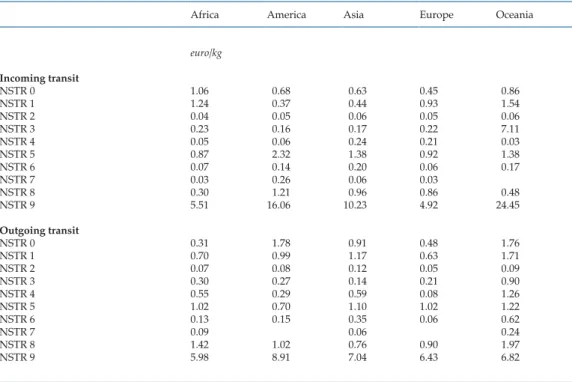Viewport: 572px width, 382px height.
Task: Click the value 0.93 in Europe column
Action: [429, 104]
